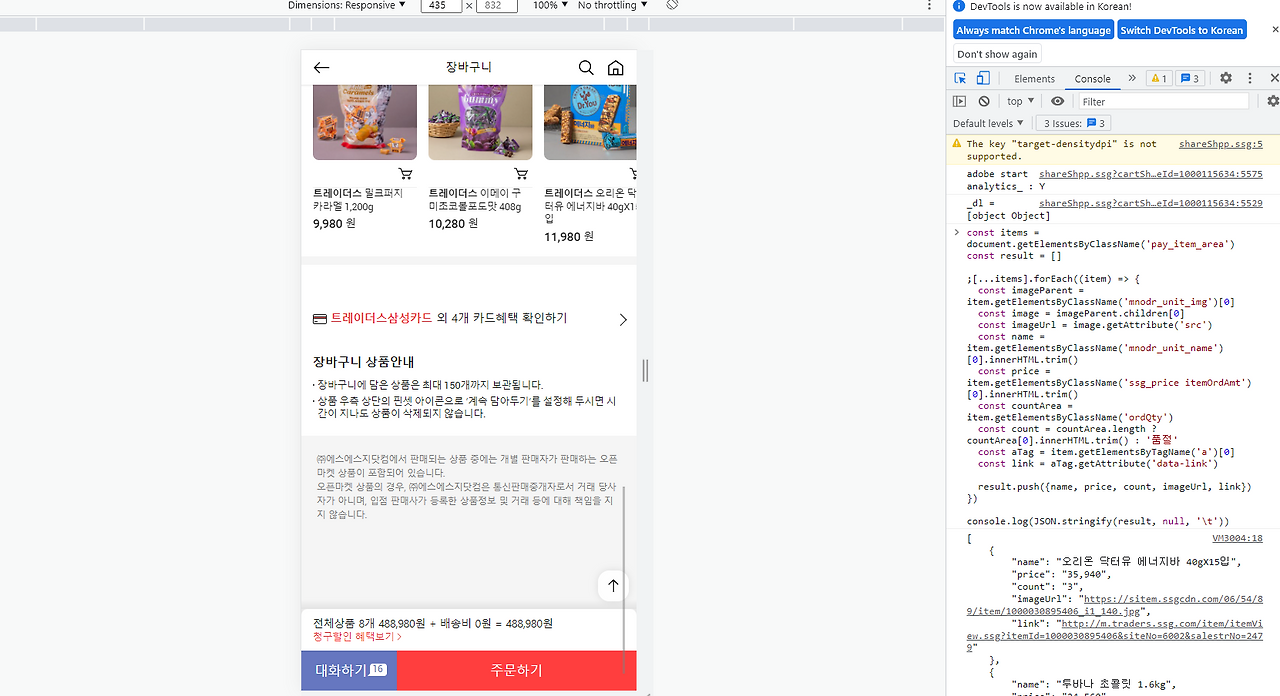
Task: Open the No throttling dropdown
Action: (x=608, y=5)
